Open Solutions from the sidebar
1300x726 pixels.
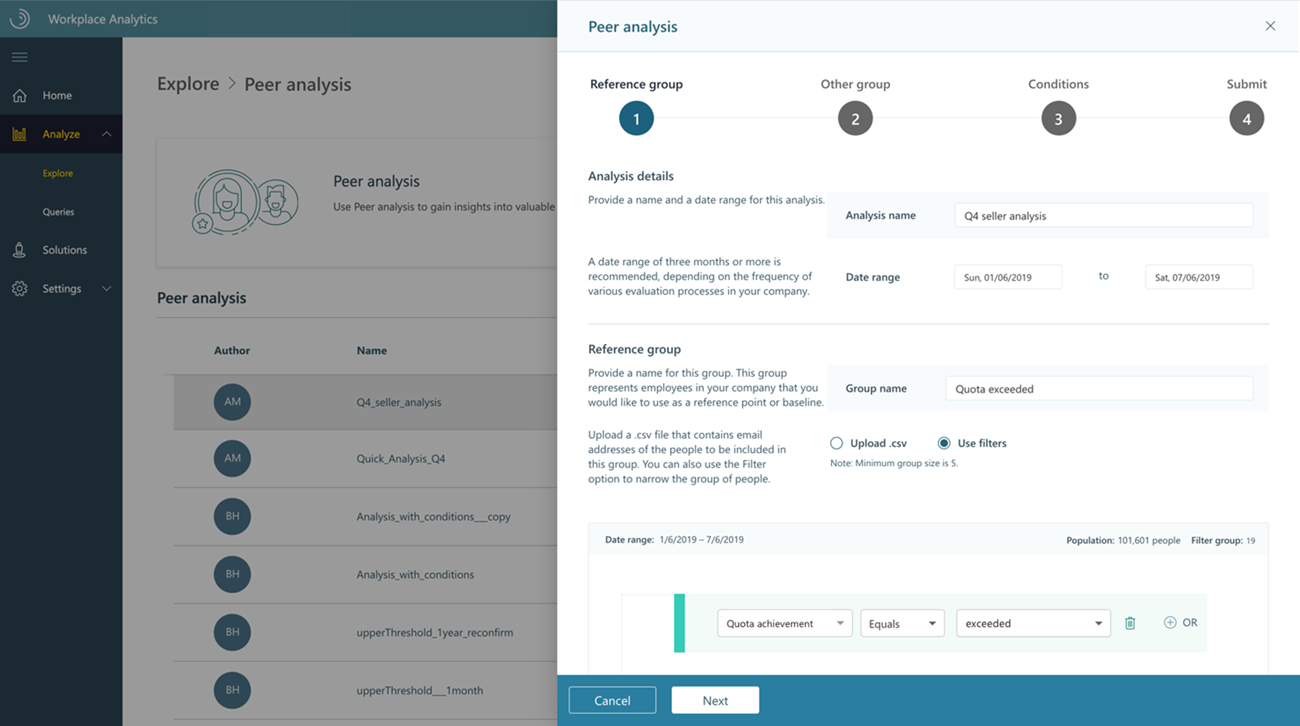pos(18,249)
